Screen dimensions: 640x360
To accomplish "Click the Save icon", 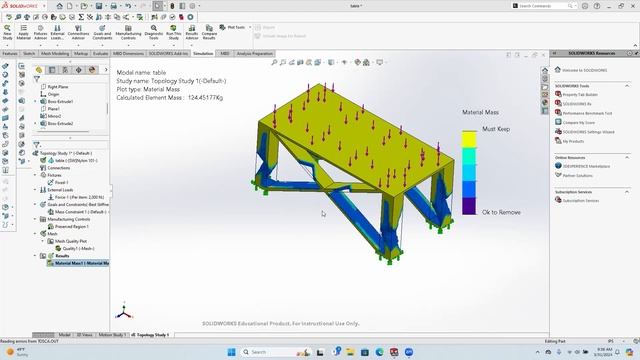I will coord(99,6).
